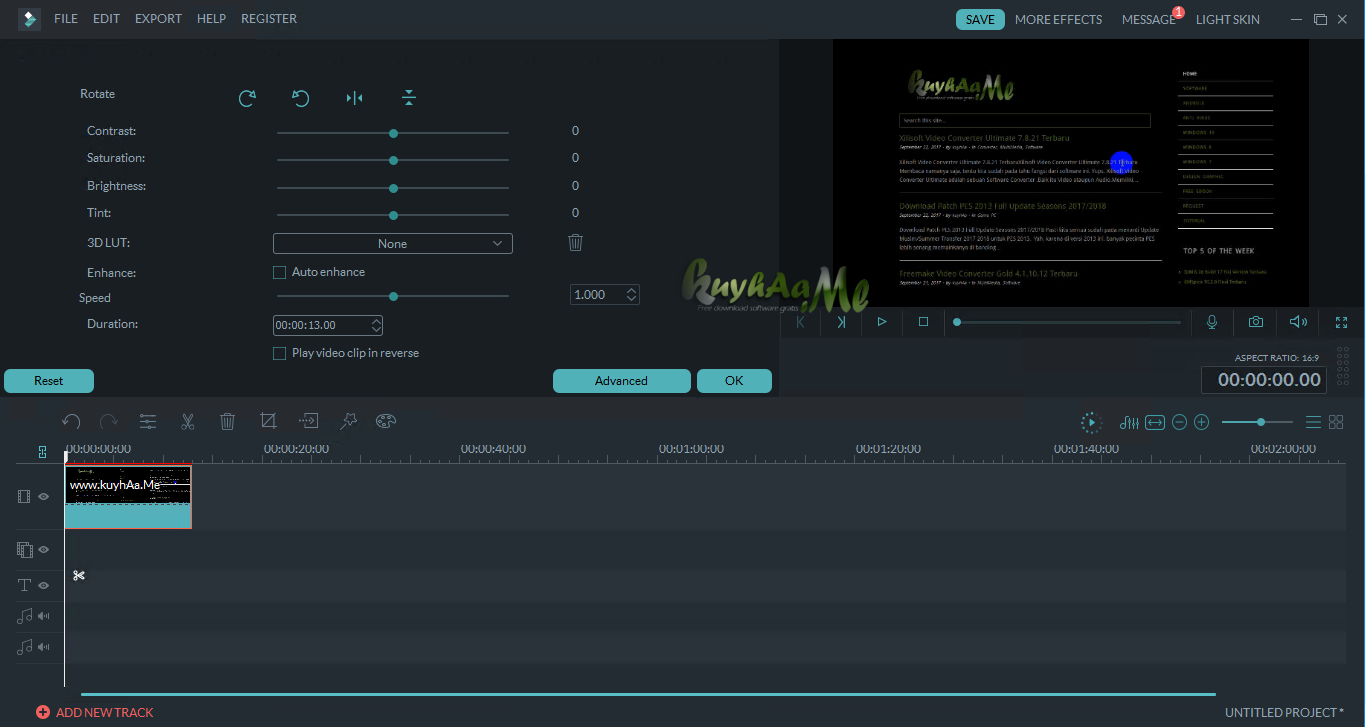Open the EDIT menu

(107, 19)
